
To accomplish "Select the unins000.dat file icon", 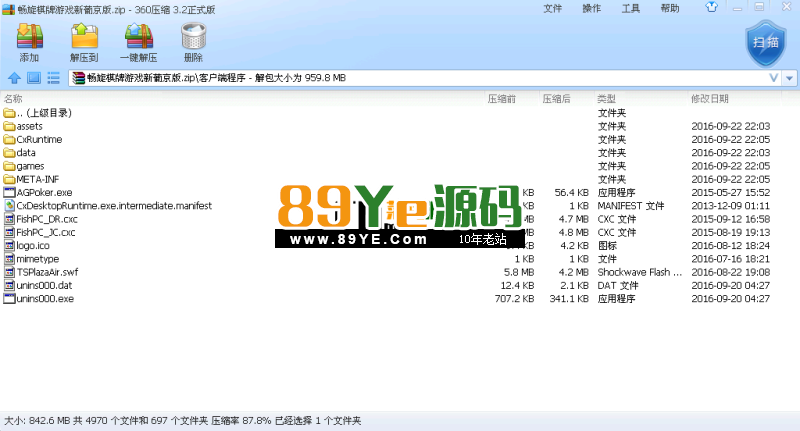I will [9, 285].
